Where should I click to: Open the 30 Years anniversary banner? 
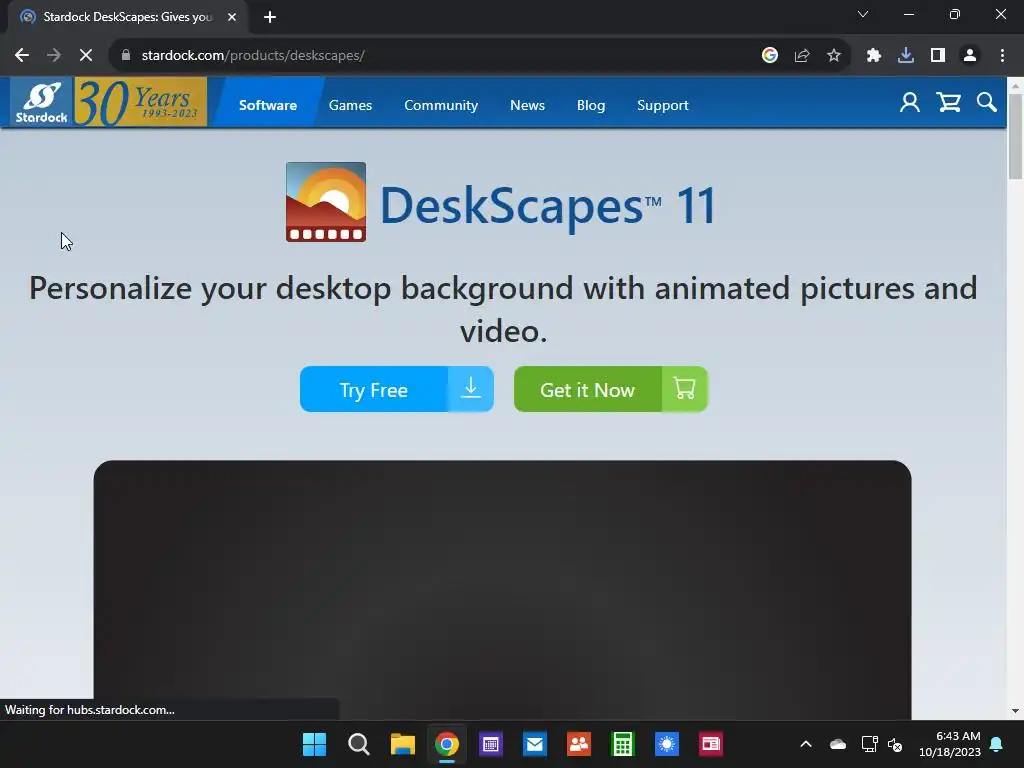click(140, 102)
